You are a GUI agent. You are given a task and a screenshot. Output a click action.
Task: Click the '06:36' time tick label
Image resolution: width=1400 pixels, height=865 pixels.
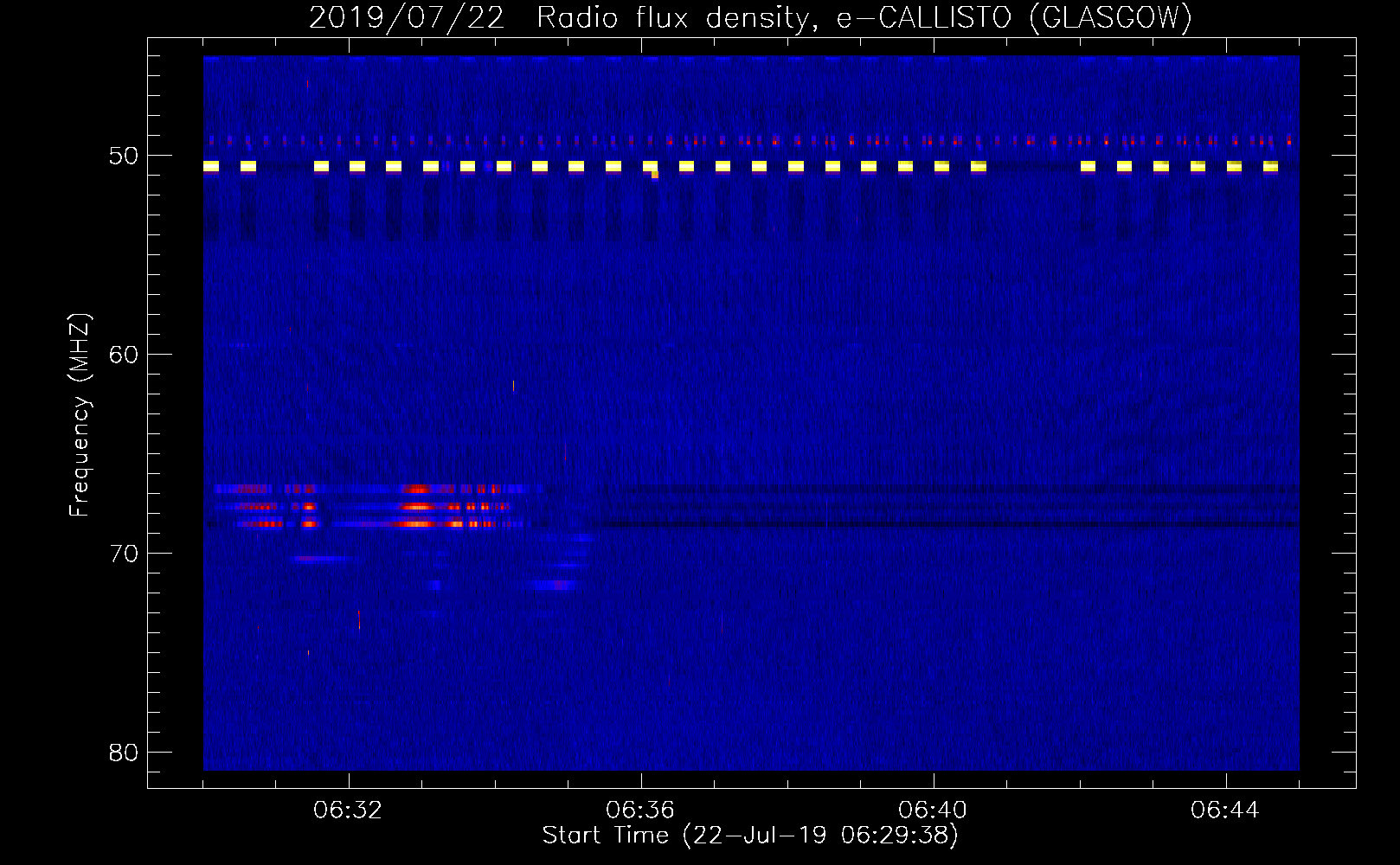[x=641, y=811]
